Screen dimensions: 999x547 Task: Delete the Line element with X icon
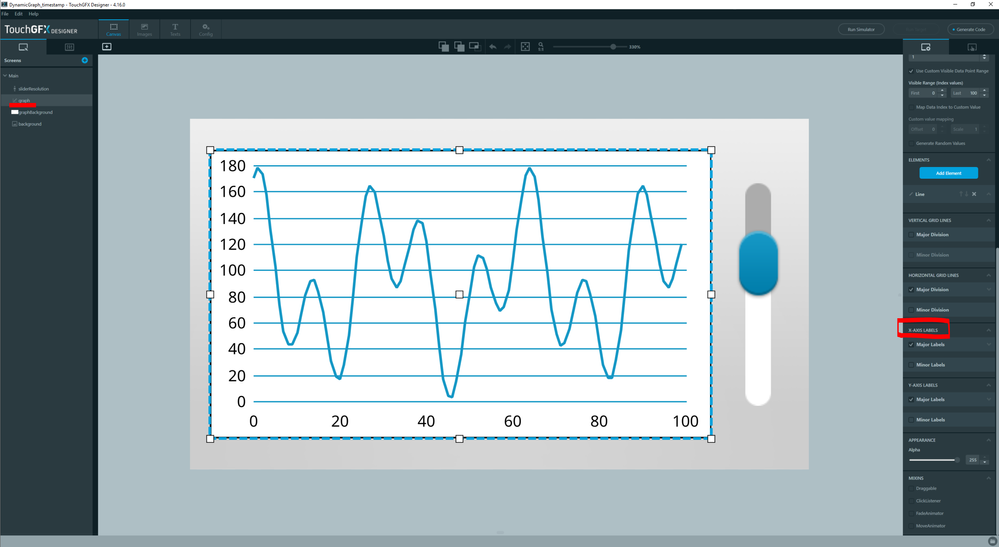pyautogui.click(x=974, y=194)
